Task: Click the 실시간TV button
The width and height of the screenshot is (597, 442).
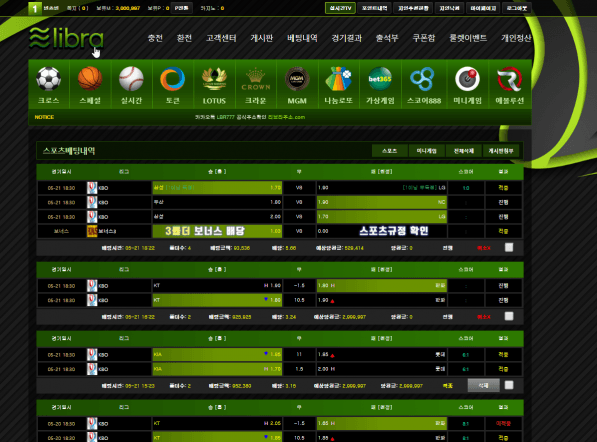Action: coord(340,8)
